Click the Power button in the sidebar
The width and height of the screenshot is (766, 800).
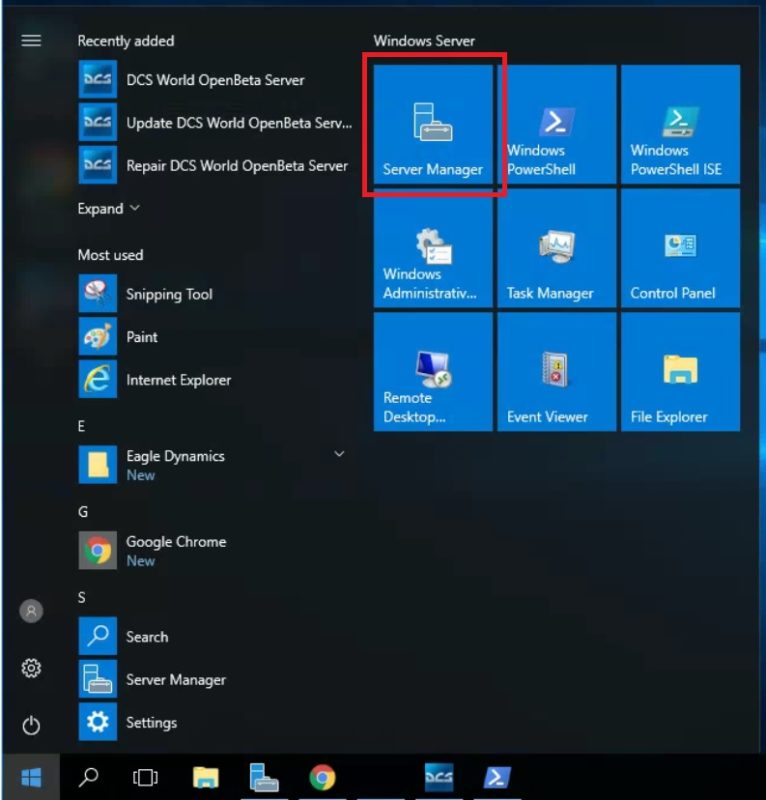[x=32, y=724]
